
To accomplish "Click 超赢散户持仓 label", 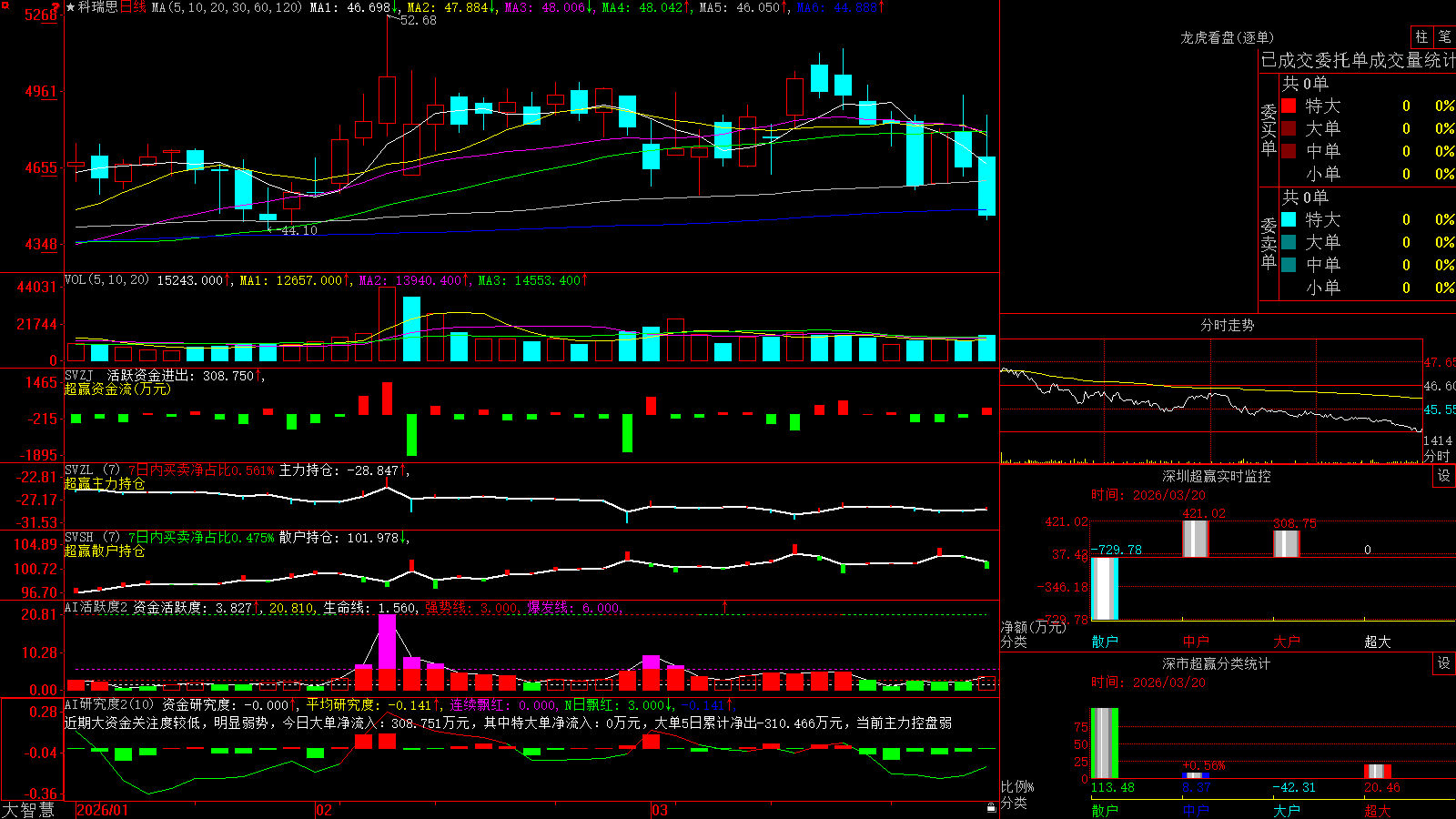I will point(105,551).
